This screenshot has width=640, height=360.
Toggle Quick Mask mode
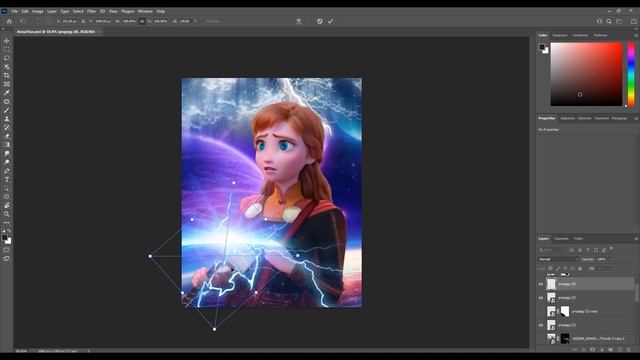(x=7, y=250)
